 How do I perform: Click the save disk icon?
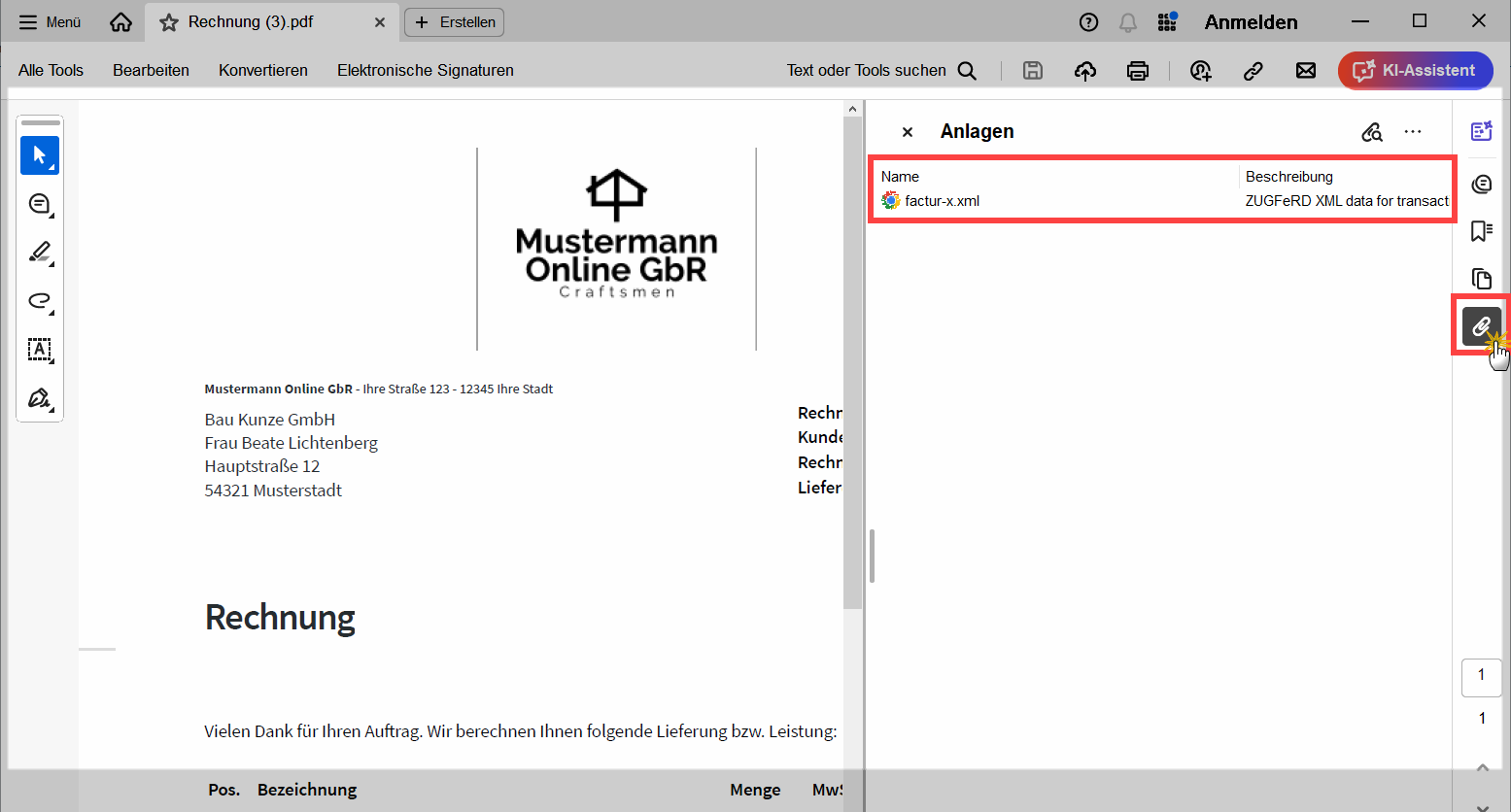(1033, 70)
